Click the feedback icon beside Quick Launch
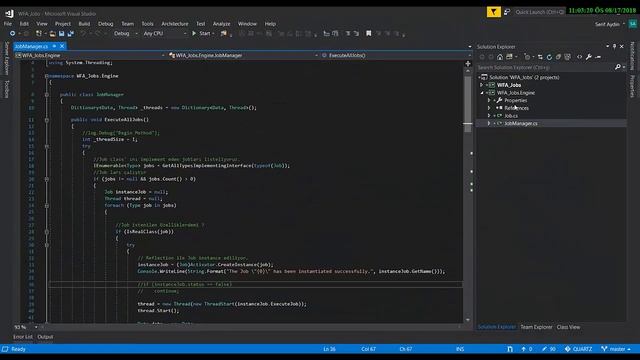 [507, 12]
